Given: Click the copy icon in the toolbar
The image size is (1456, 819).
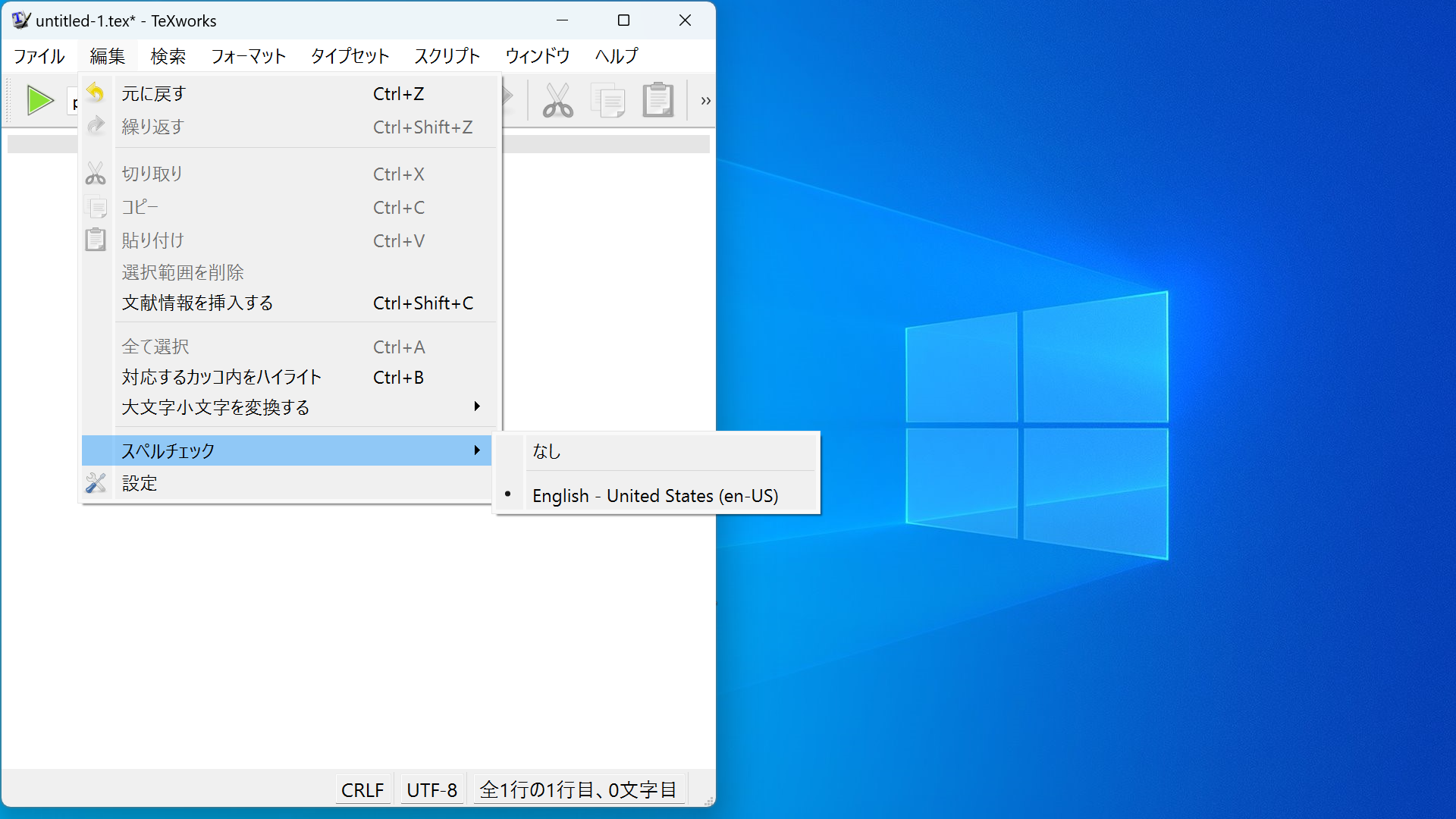Looking at the screenshot, I should (x=608, y=100).
